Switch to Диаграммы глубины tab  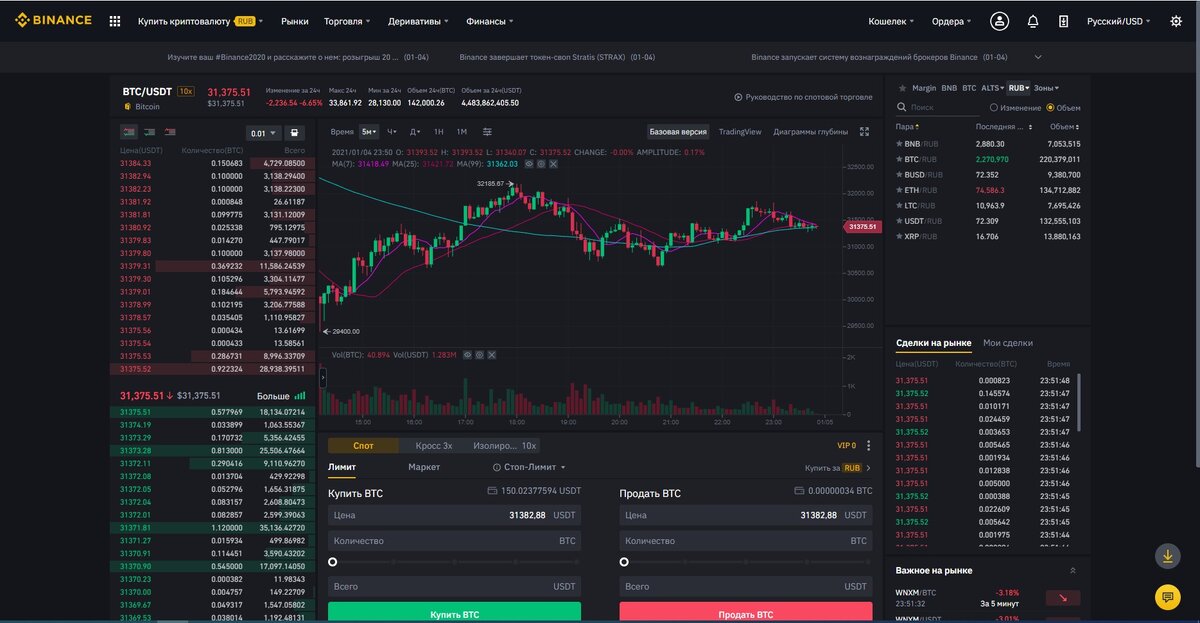tap(810, 131)
